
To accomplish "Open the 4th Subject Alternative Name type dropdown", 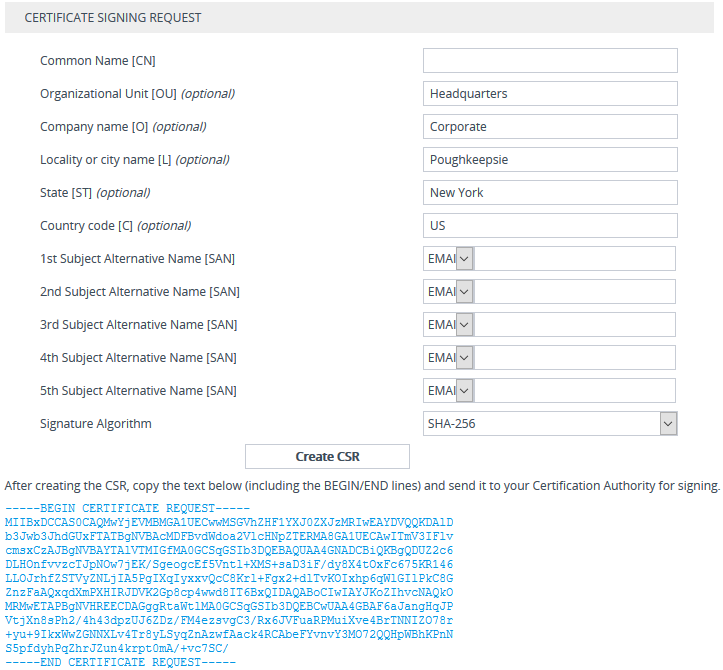I will [x=448, y=358].
